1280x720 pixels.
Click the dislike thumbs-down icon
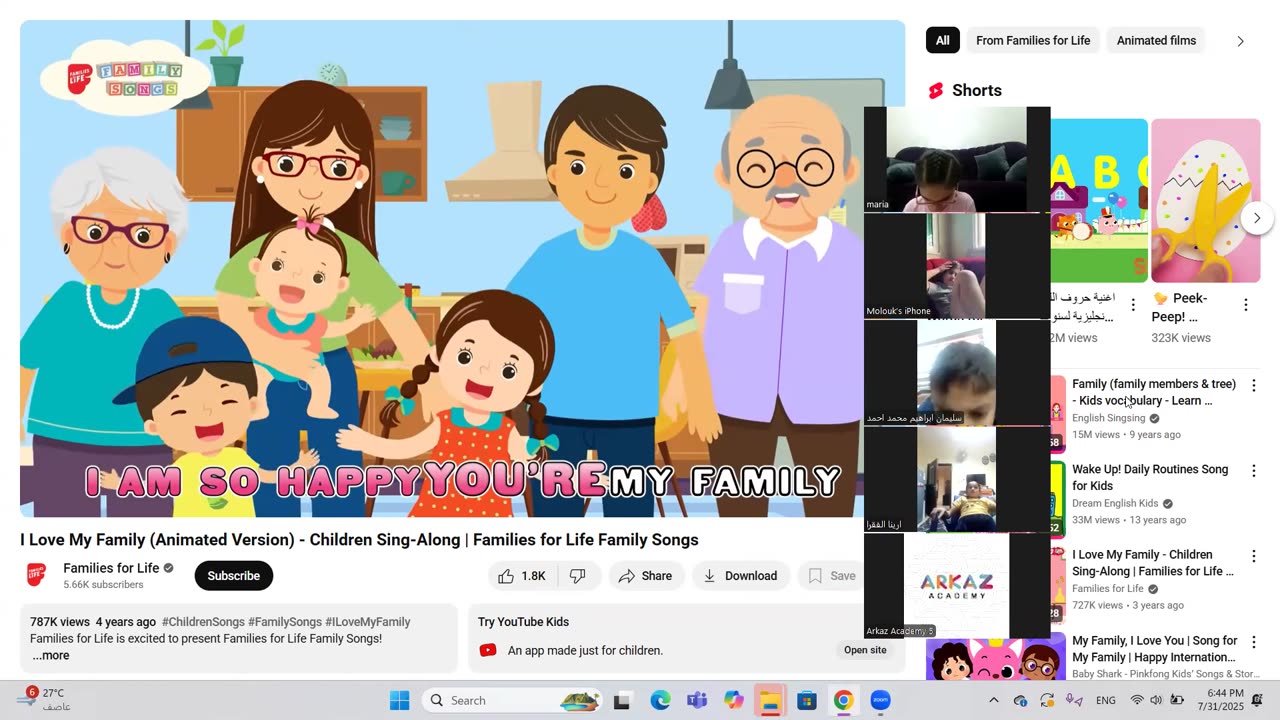pyautogui.click(x=578, y=576)
